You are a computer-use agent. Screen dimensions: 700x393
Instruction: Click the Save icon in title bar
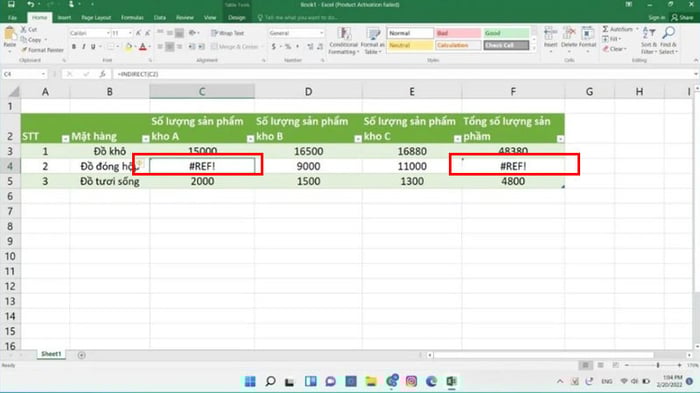[x=11, y=4]
